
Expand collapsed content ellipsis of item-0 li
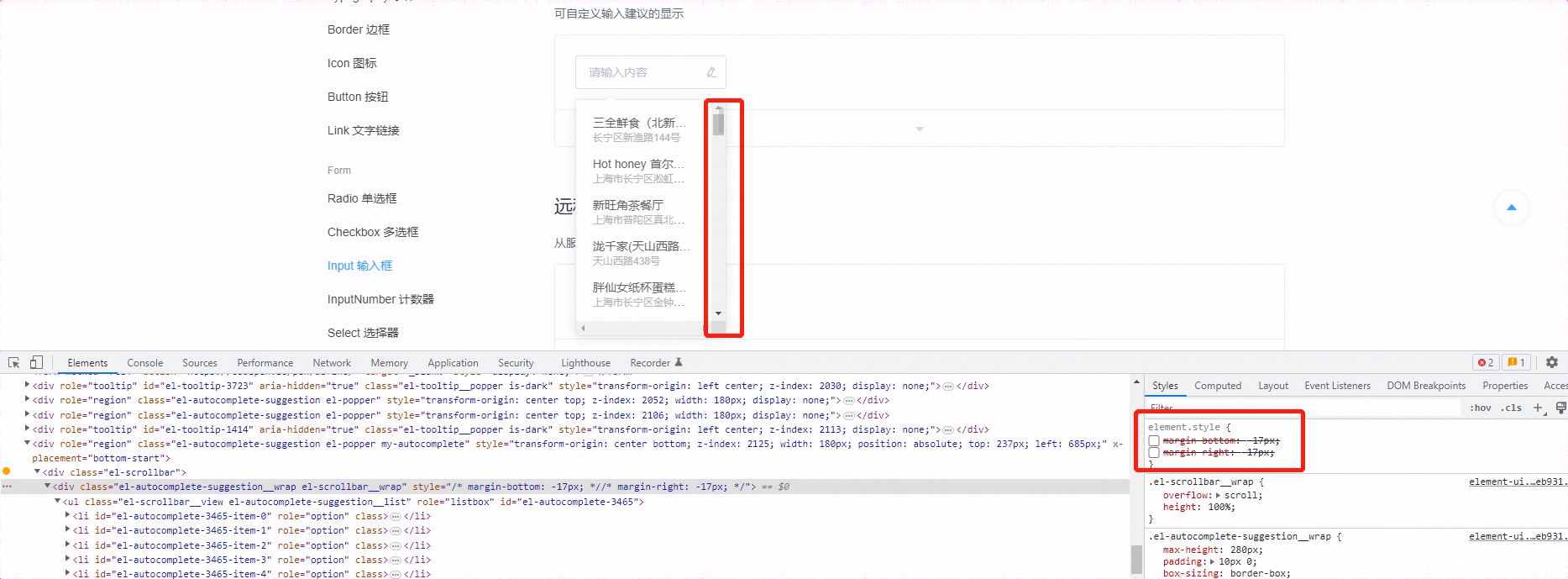point(396,516)
